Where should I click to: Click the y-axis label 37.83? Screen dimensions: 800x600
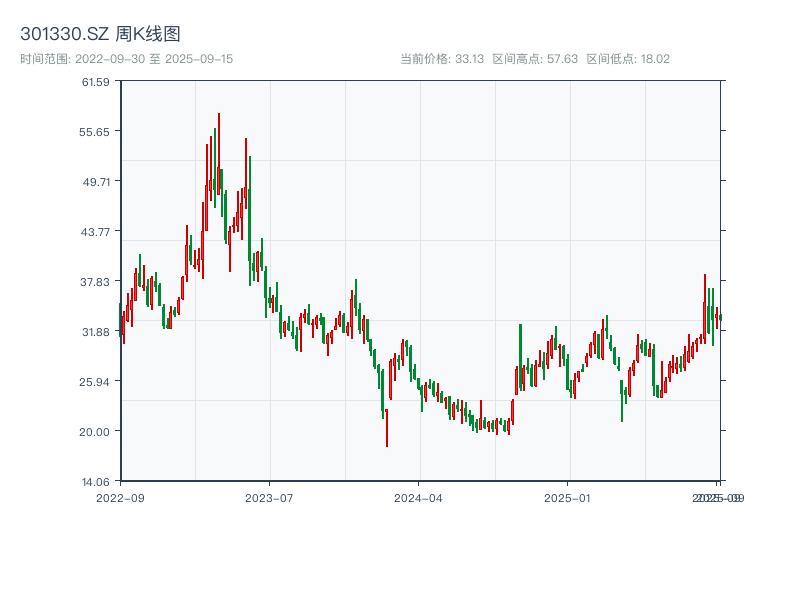(95, 282)
